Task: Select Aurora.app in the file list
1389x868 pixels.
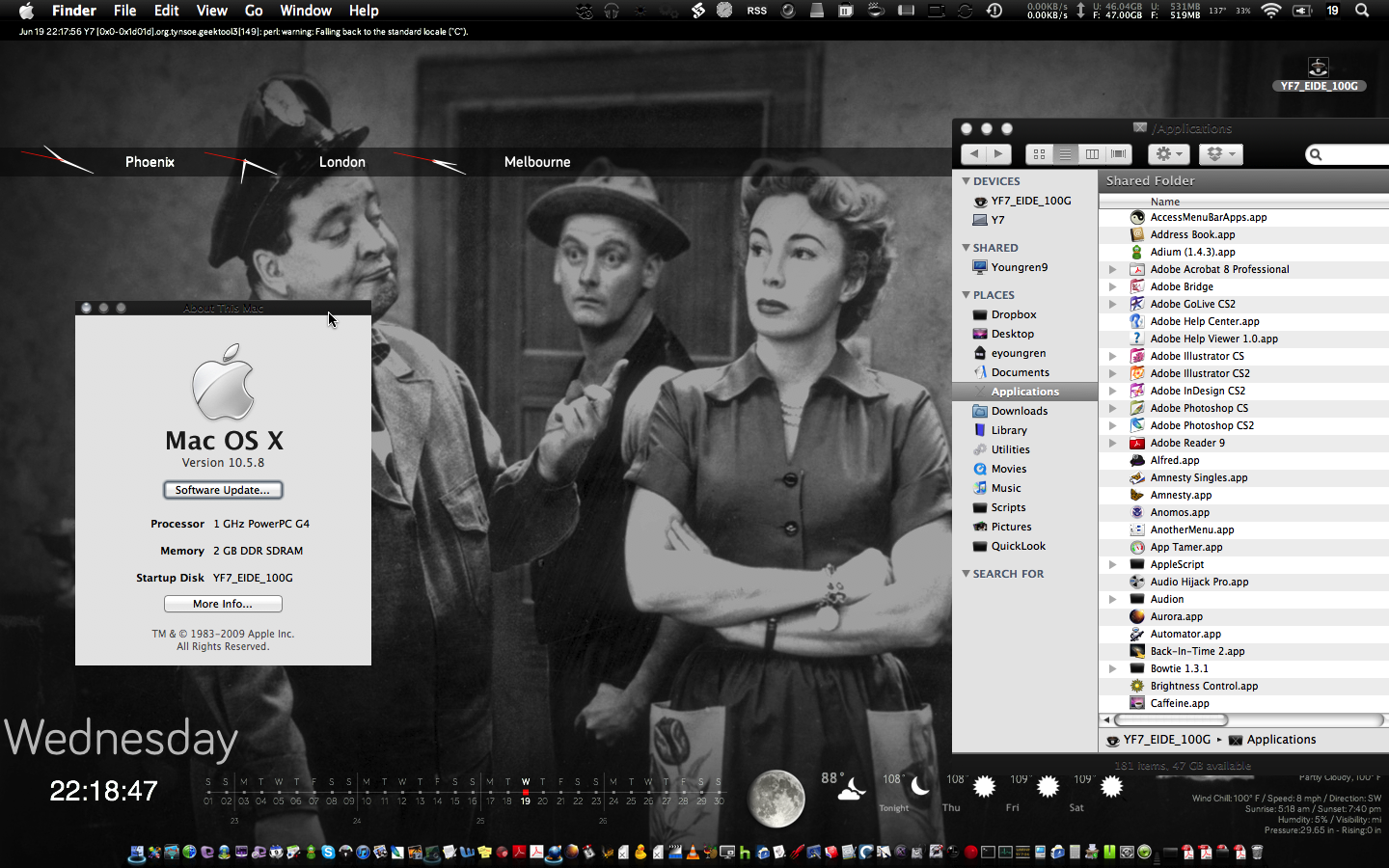Action: (x=1243, y=616)
